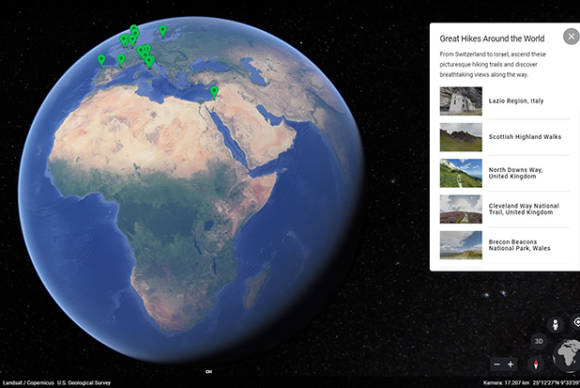
Task: Open North Downs Way, United Kingdom
Action: click(505, 173)
